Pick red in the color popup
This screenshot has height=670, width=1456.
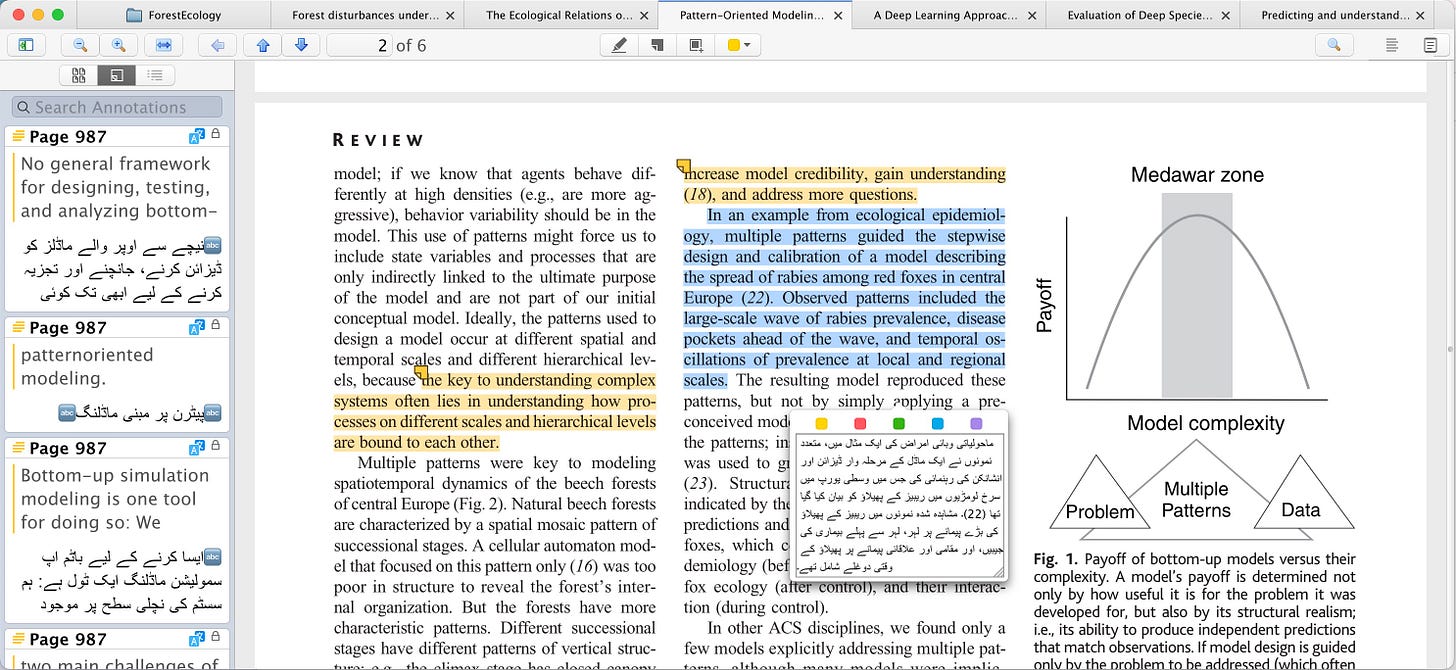[x=860, y=424]
